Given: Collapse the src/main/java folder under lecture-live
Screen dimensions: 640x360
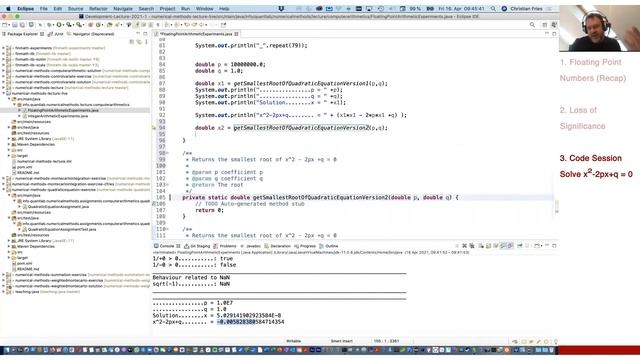Looking at the screenshot, I should (9, 99).
